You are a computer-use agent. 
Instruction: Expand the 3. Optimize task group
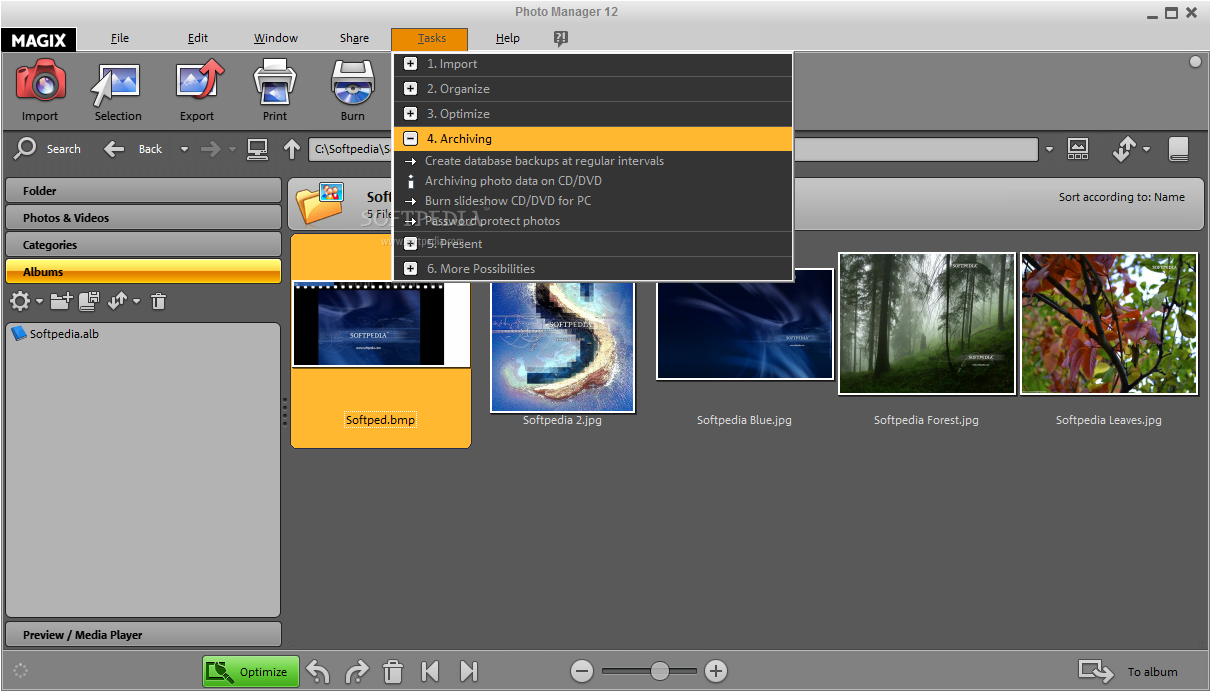410,114
